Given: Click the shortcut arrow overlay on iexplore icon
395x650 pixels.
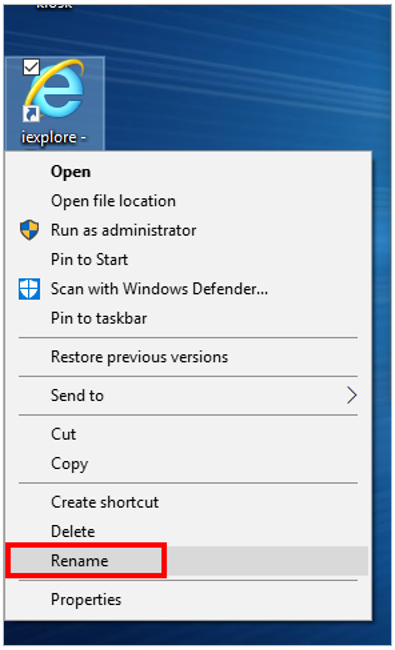Looking at the screenshot, I should click(31, 114).
